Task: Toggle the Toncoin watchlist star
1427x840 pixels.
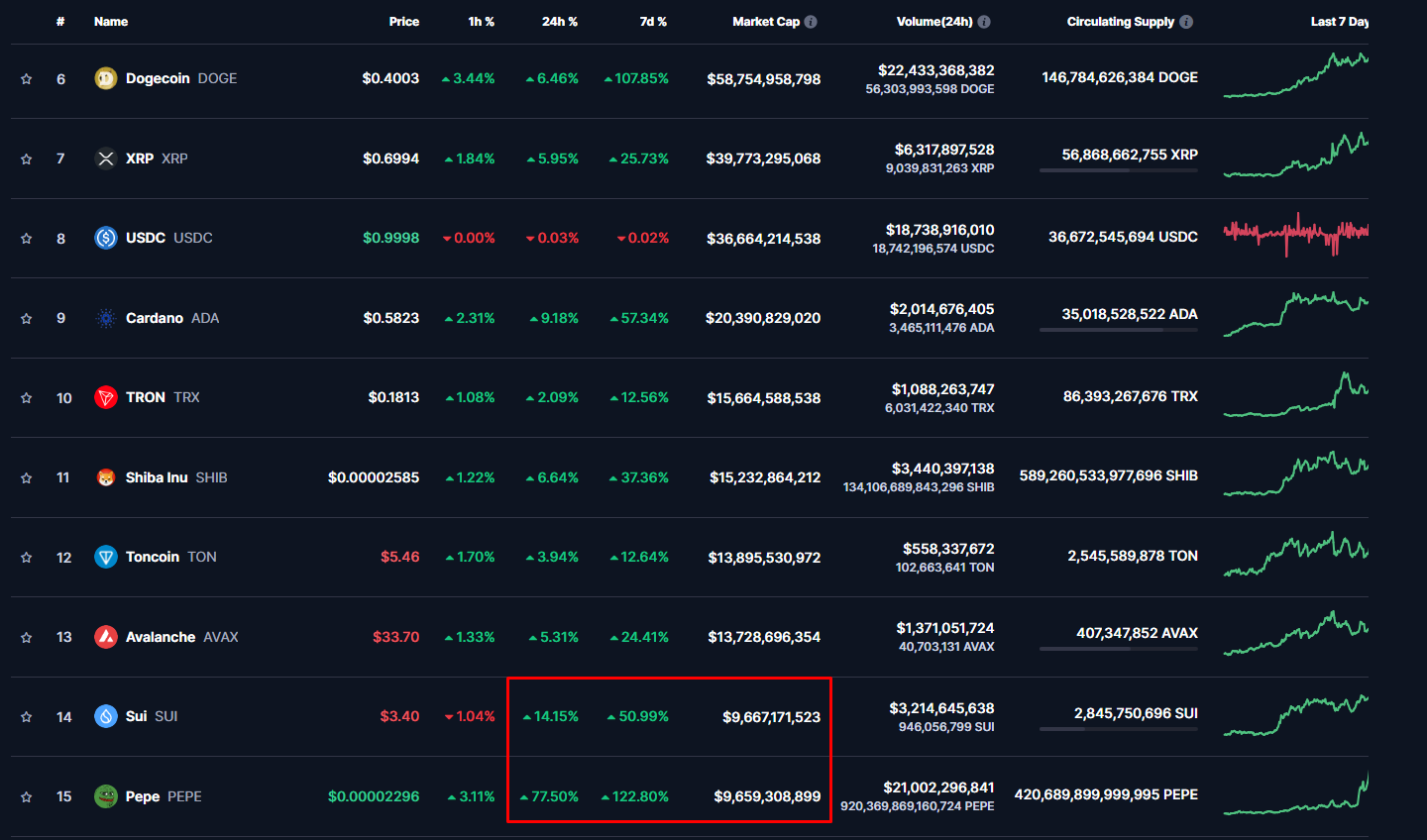Action: (x=27, y=558)
